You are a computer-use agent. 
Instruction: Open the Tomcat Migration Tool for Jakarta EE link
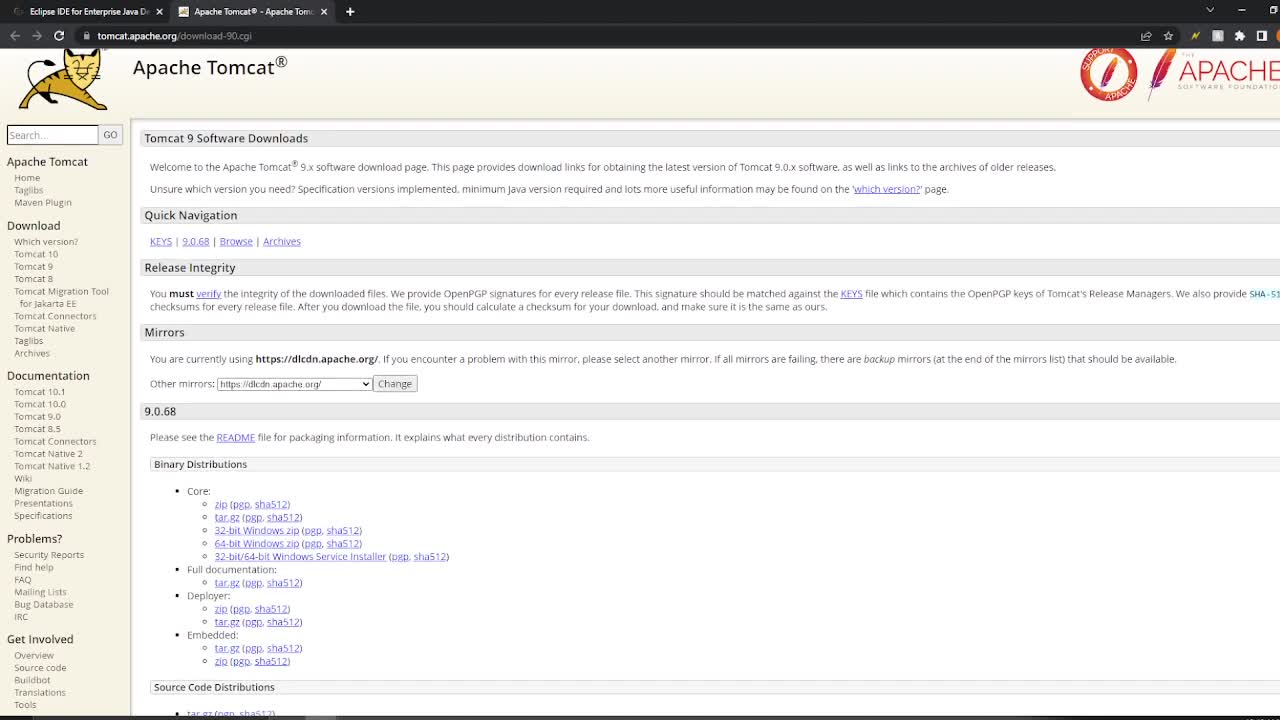pos(61,298)
